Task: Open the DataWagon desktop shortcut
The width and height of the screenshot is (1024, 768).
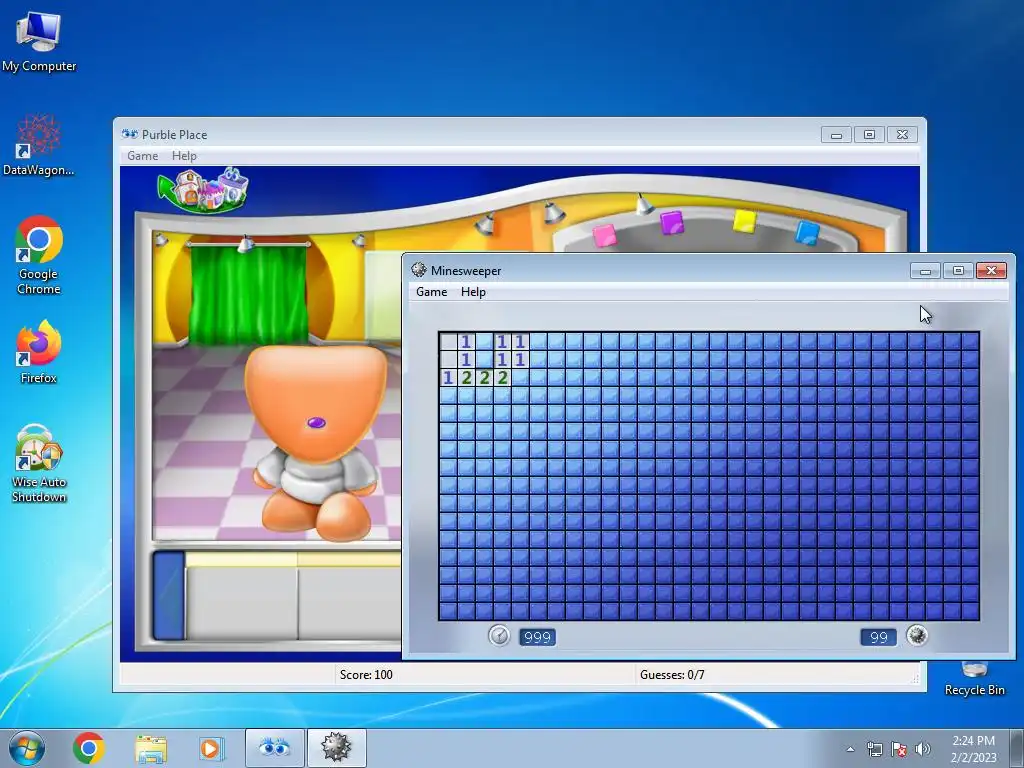Action: click(x=39, y=144)
